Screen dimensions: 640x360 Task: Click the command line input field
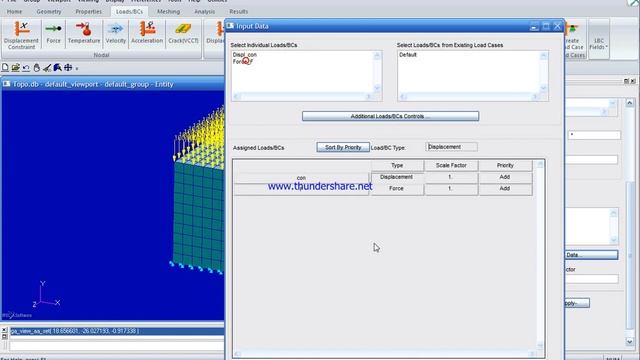[117, 345]
